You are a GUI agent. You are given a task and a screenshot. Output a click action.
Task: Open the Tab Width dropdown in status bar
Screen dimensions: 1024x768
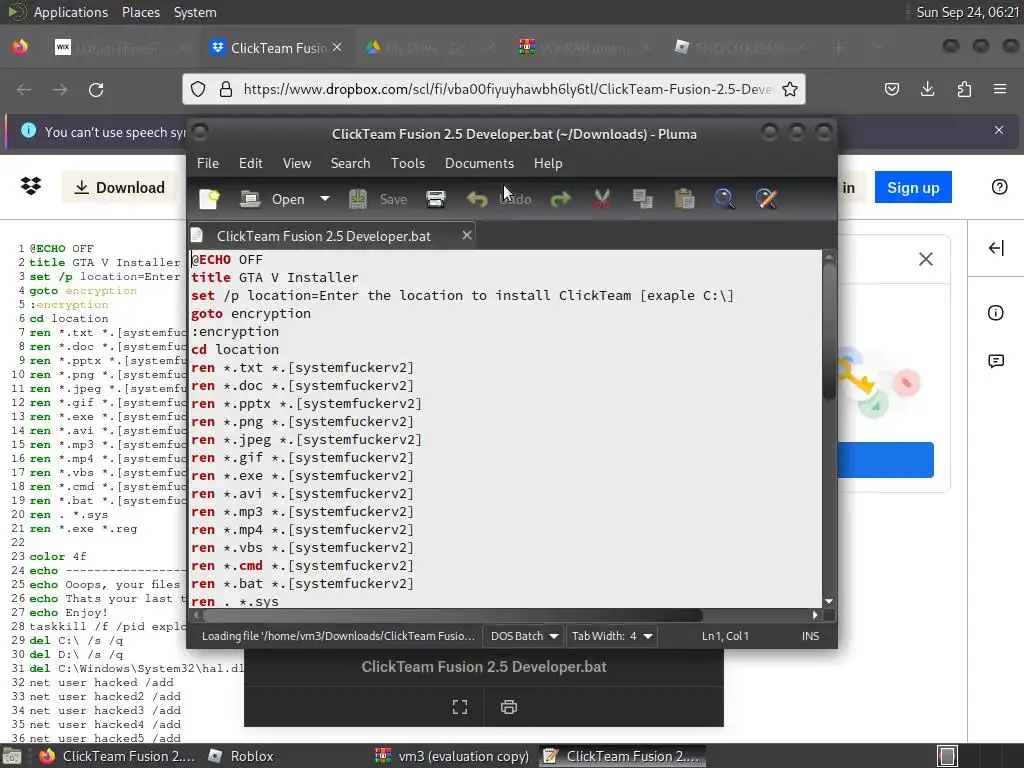612,636
